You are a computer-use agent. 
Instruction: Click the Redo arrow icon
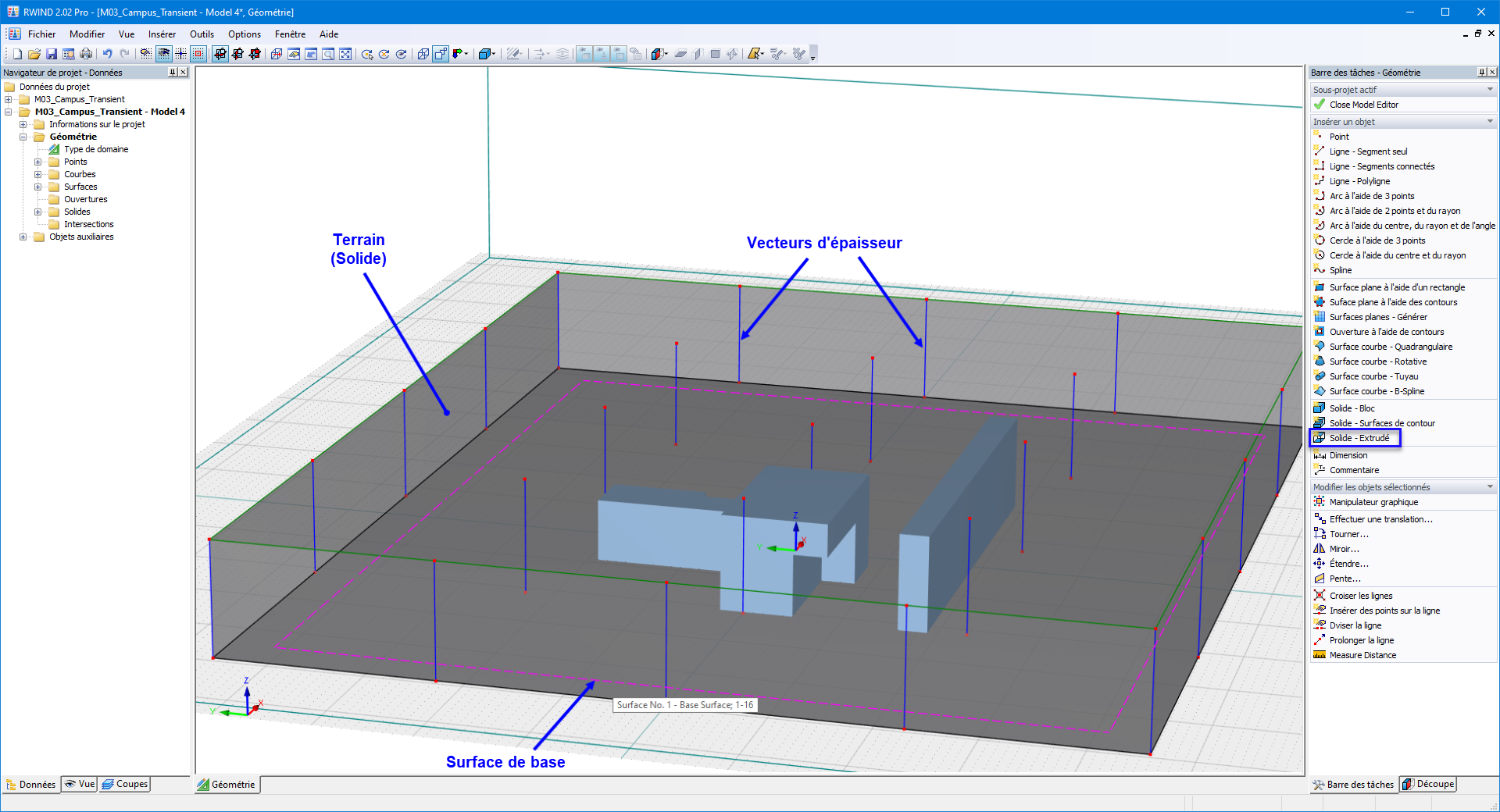pos(125,54)
